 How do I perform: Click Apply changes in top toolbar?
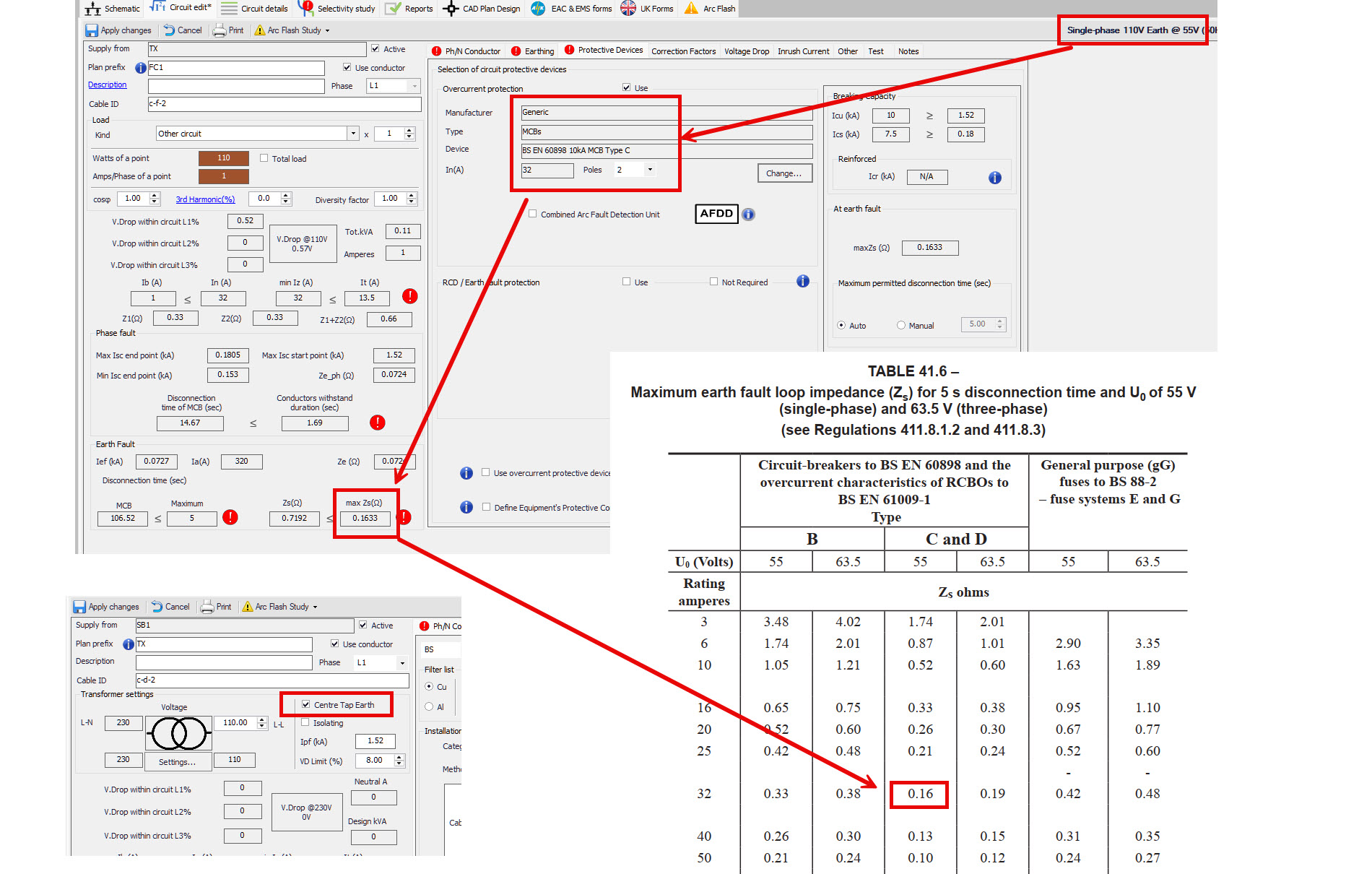point(92,30)
